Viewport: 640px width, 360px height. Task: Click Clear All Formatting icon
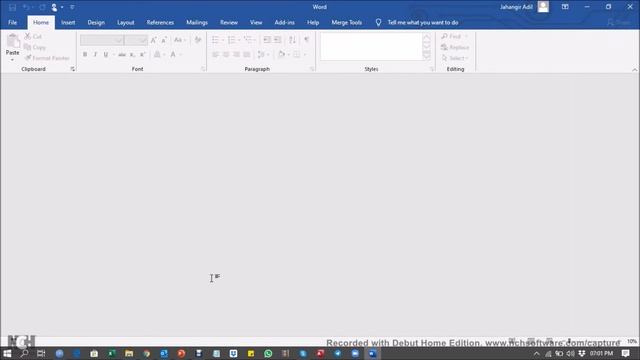point(198,40)
